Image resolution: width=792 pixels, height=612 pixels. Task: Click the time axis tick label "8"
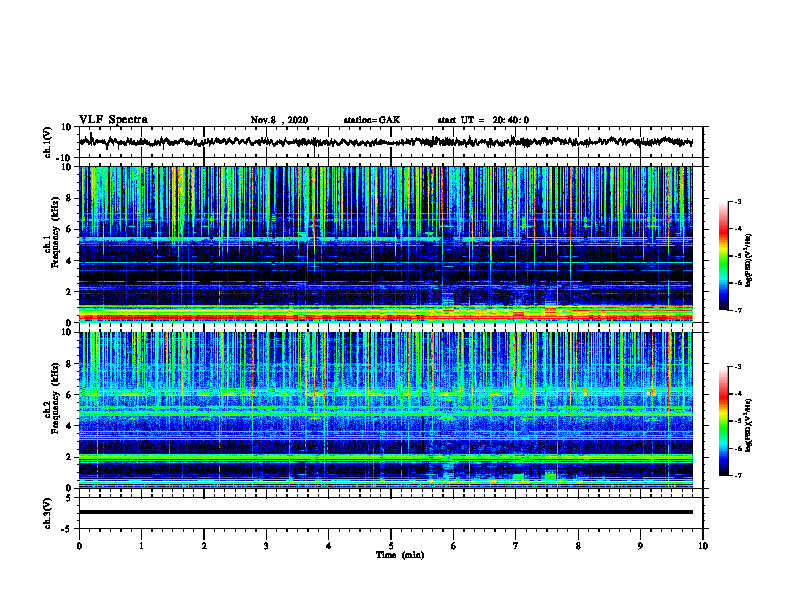[578, 546]
